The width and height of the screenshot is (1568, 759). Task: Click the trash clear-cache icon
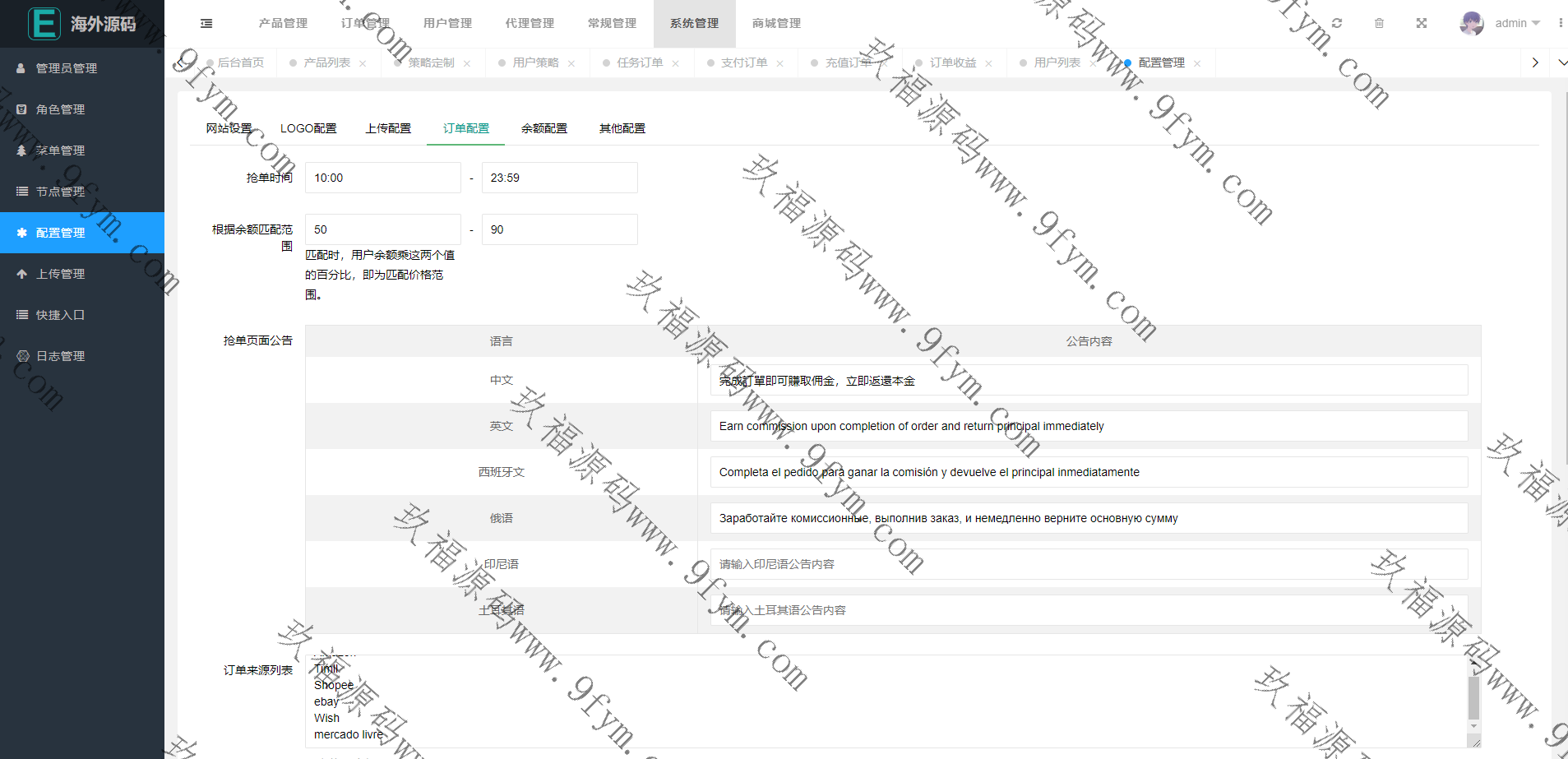1379,24
